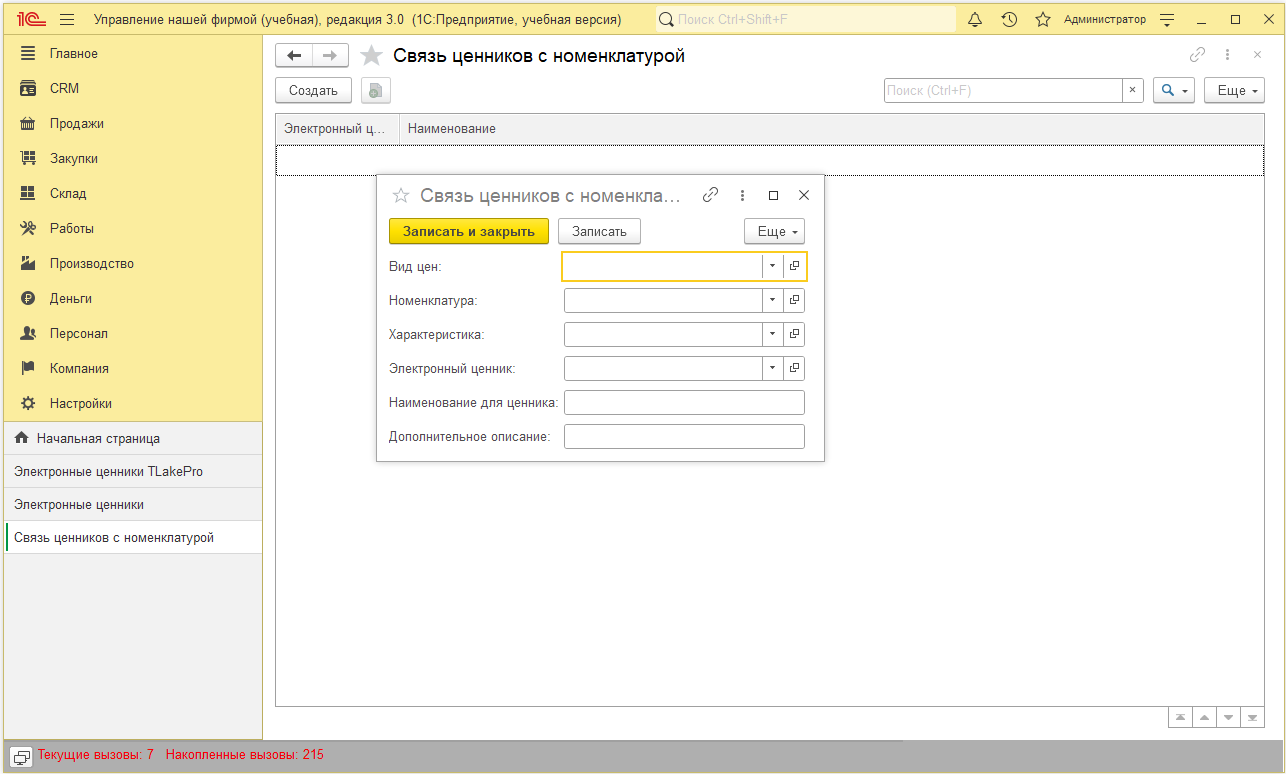The height and width of the screenshot is (774, 1286).
Task: Switch to Электронные ценники TLakePro tab
Action: 108,471
